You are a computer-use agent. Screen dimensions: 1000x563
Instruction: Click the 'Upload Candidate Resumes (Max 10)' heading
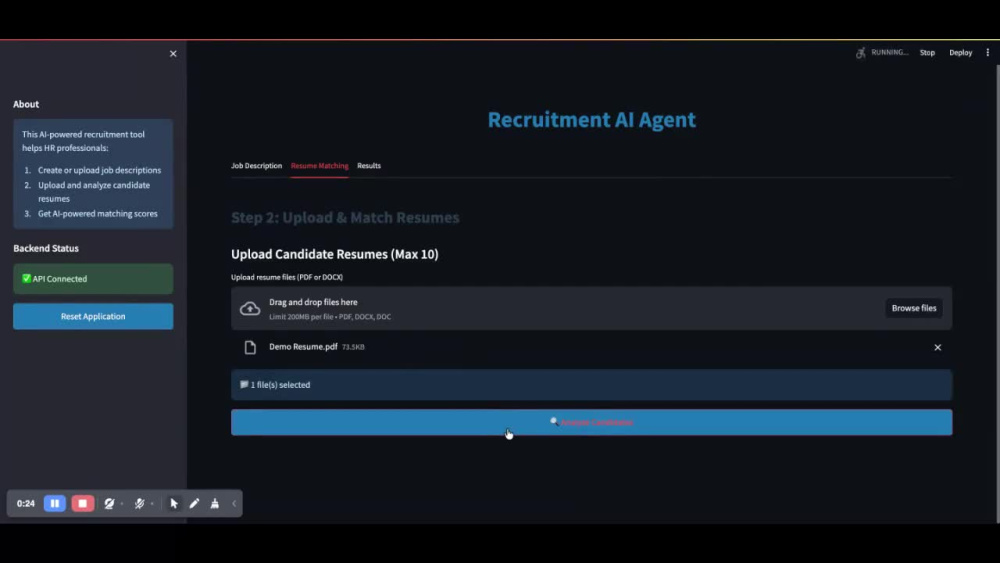point(335,254)
